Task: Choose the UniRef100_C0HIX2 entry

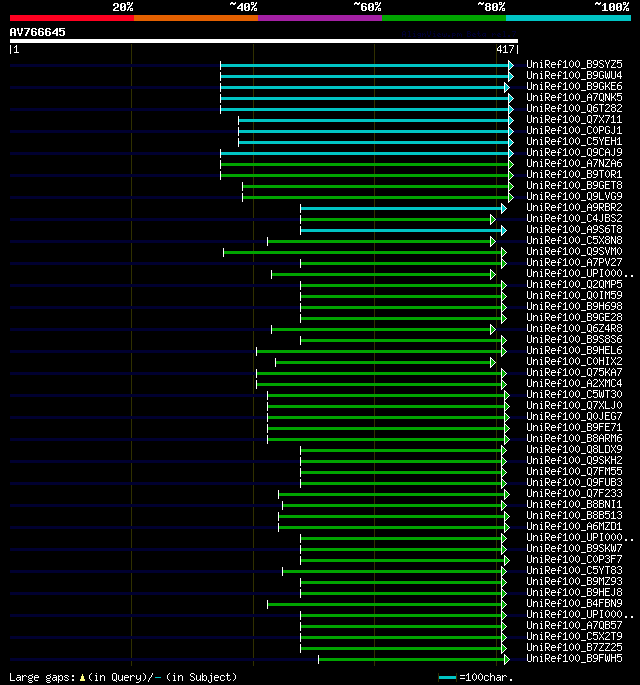Action: coord(574,362)
